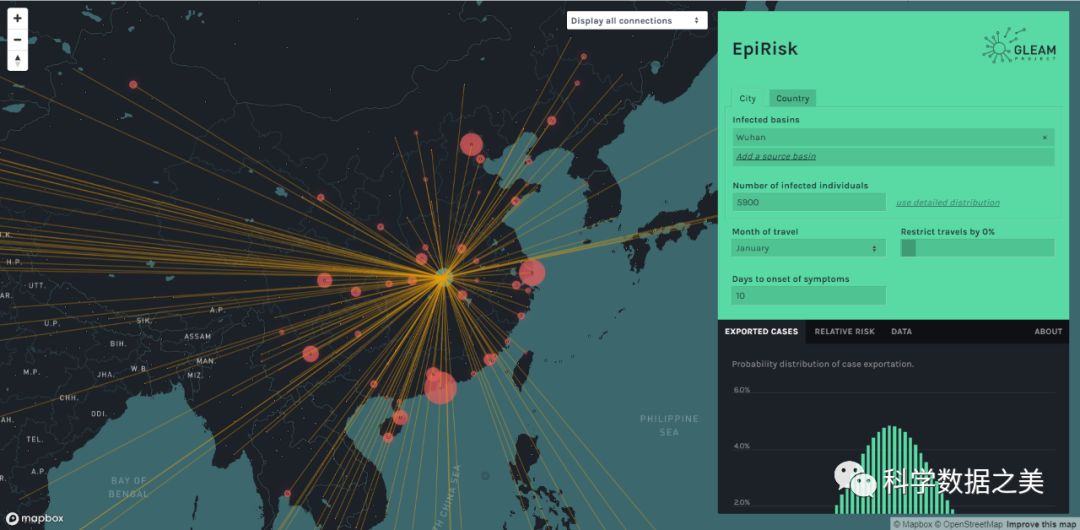Zoom in on the map

coord(17,19)
